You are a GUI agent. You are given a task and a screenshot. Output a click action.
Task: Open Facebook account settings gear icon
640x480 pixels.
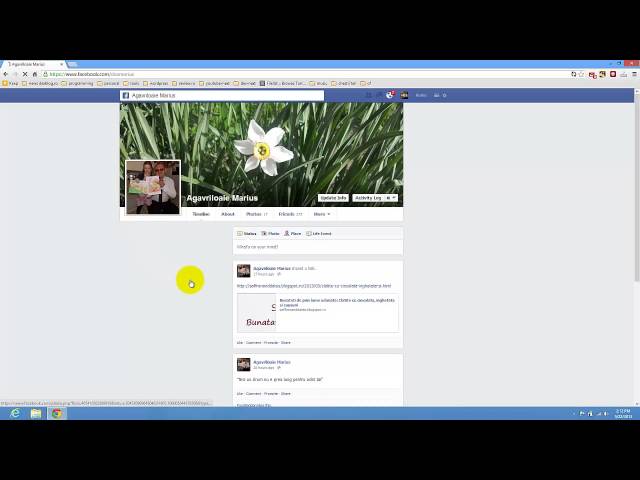[444, 95]
